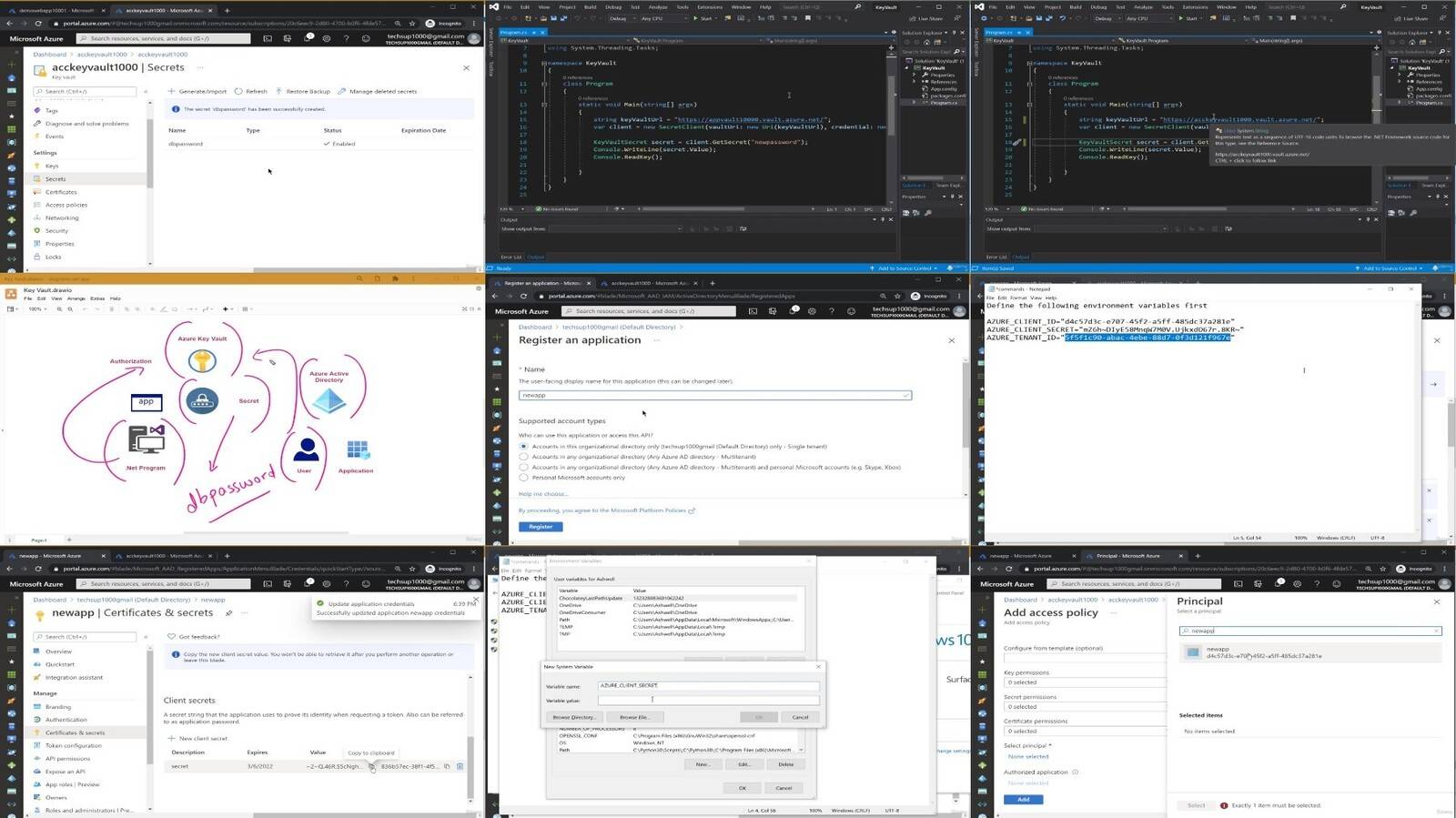Open the Key permissions dropdown
The image size is (1456, 818).
[1085, 682]
